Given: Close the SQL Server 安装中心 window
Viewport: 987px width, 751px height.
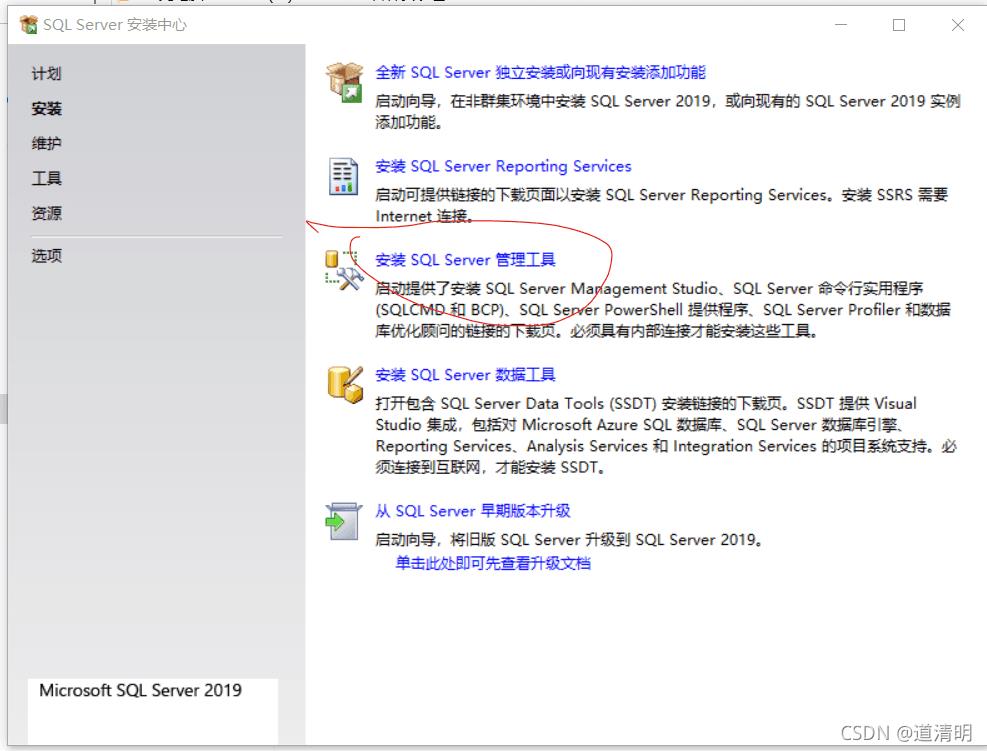Looking at the screenshot, I should point(957,25).
